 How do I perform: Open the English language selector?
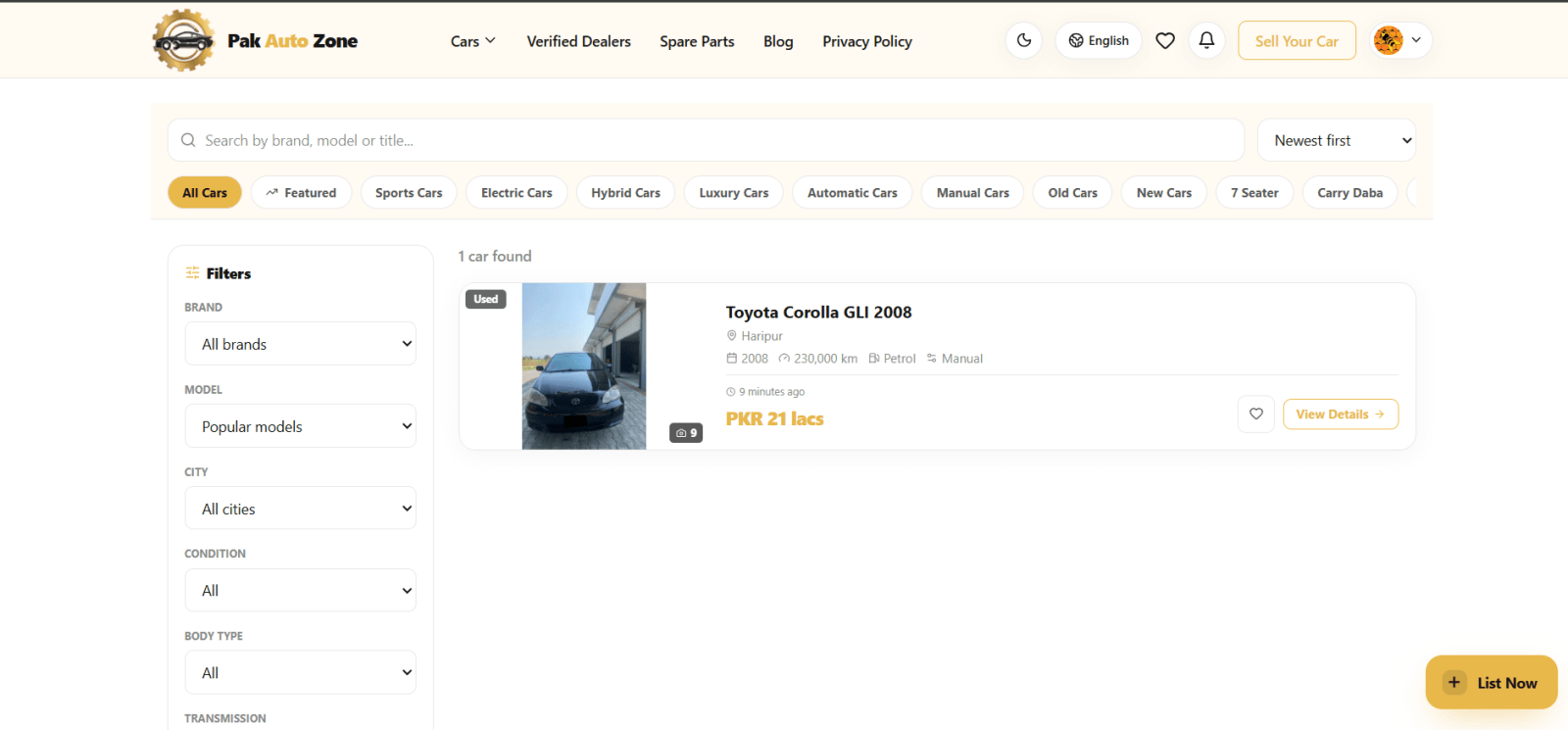[x=1099, y=40]
